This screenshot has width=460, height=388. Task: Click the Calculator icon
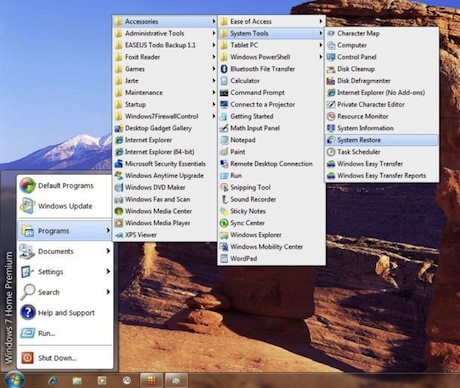pos(224,81)
